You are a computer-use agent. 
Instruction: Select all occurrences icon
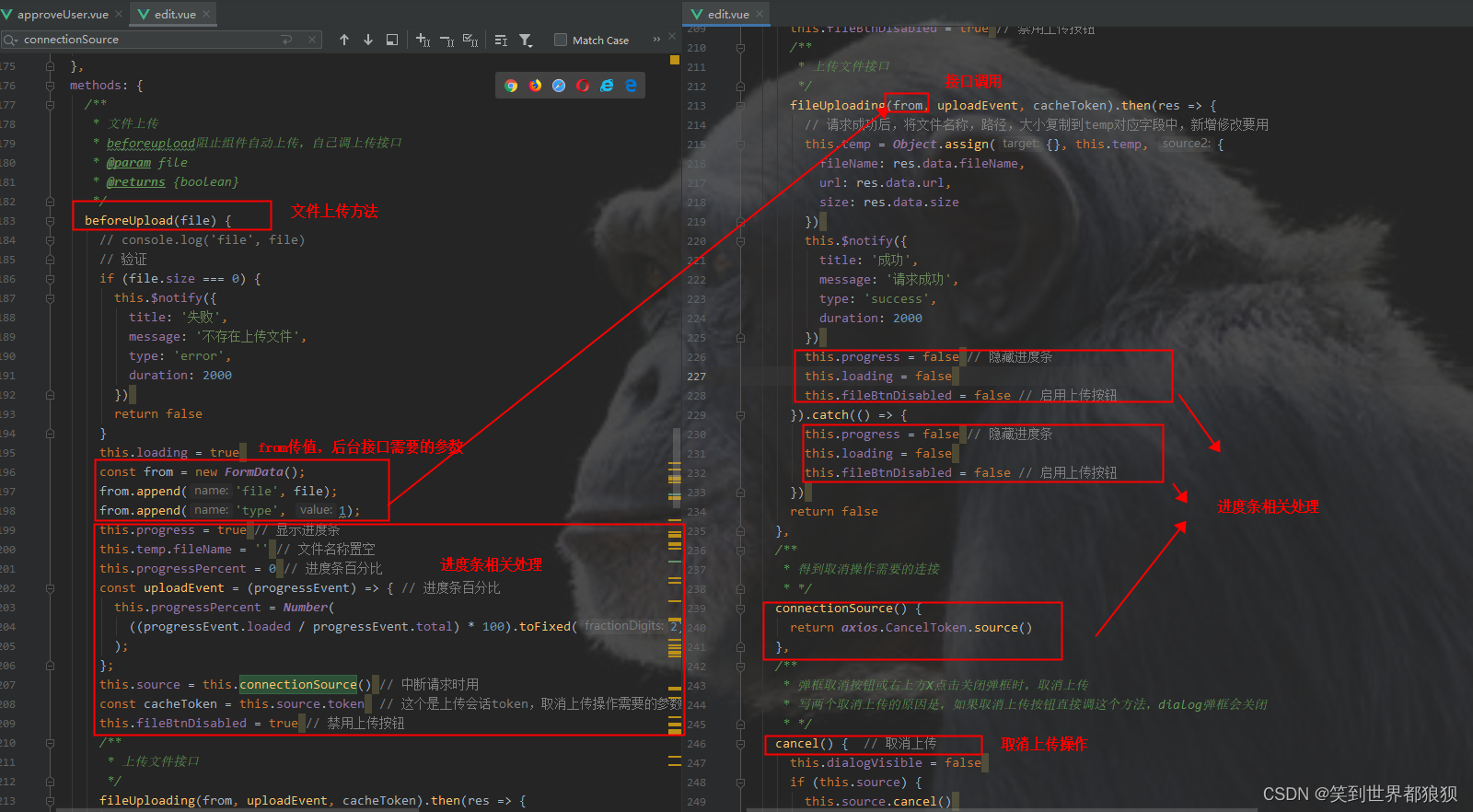click(470, 40)
